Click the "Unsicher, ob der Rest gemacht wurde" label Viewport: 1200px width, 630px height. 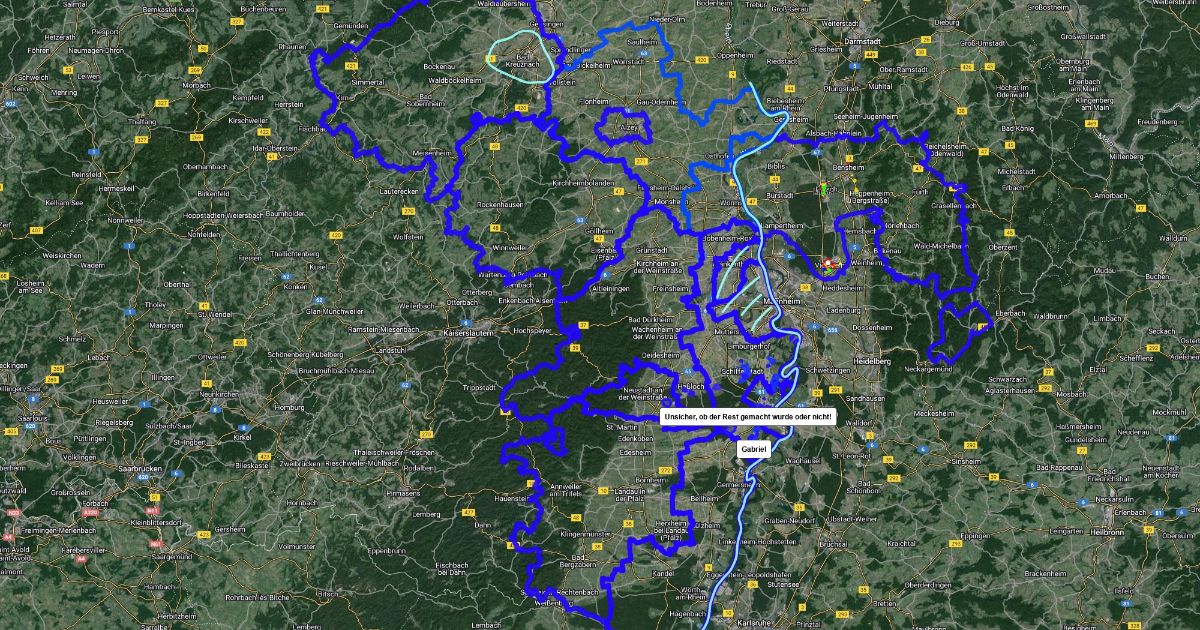pyautogui.click(x=747, y=417)
